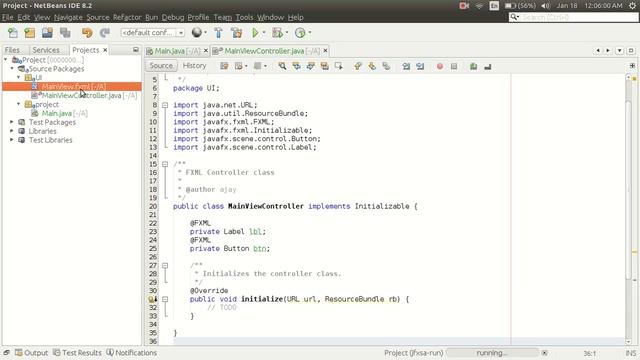Click the Toggle Bookmark icon
The height and width of the screenshot is (360, 640).
click(386, 66)
